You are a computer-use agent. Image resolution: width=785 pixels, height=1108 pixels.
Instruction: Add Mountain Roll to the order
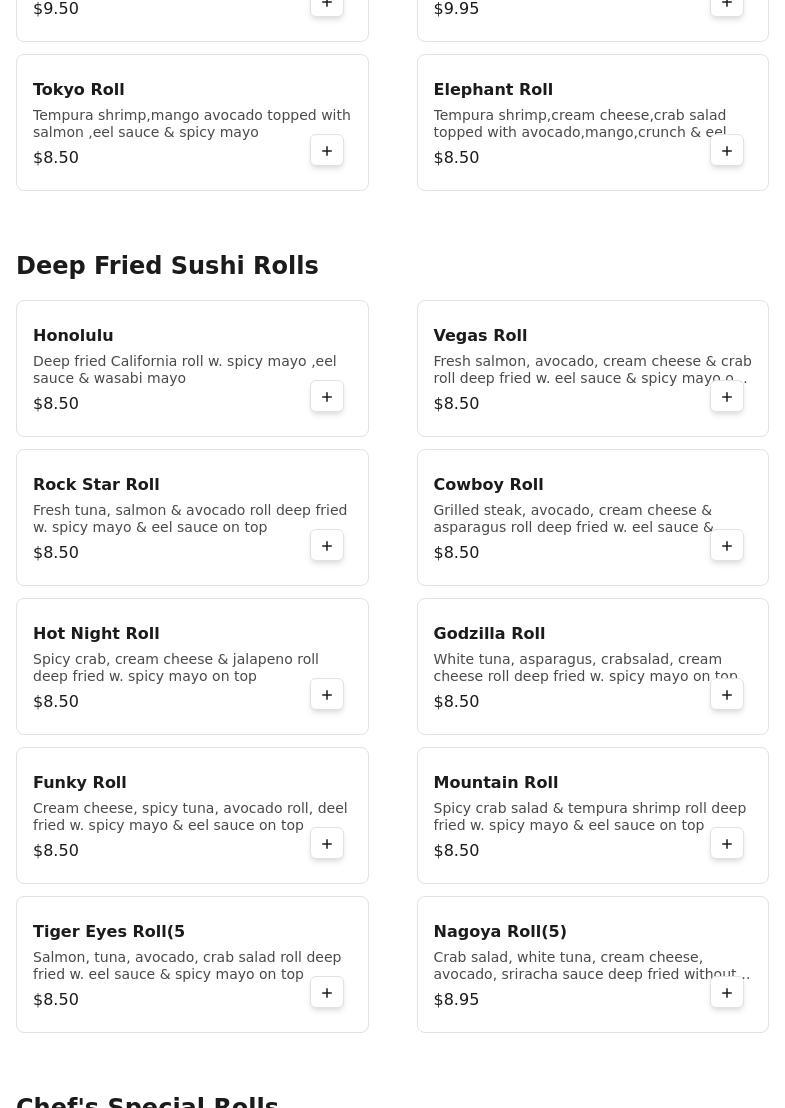pyautogui.click(x=727, y=844)
